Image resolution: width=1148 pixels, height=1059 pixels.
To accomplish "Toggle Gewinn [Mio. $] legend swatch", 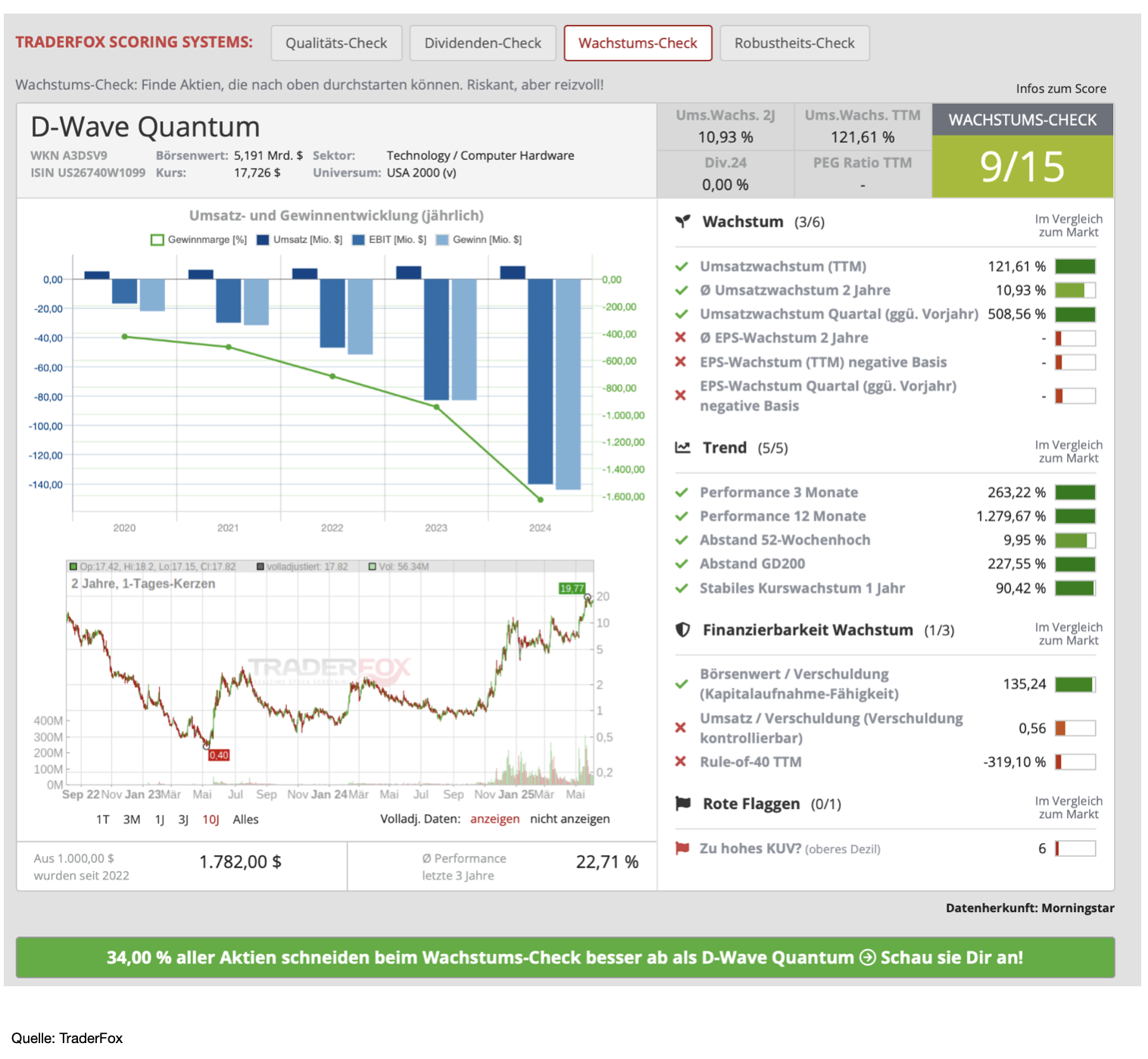I will point(443,239).
